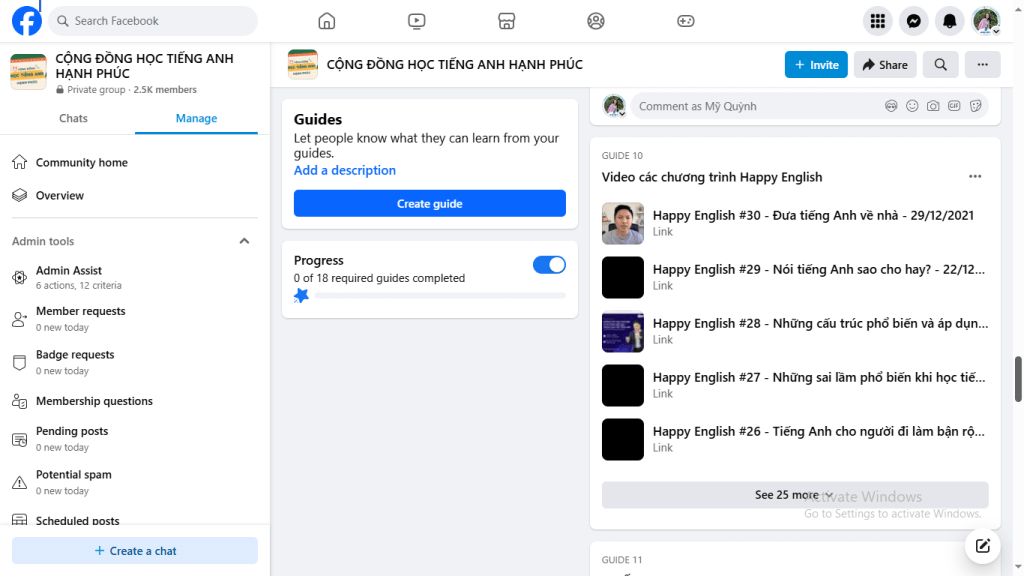Attach a photo to the comment
The height and width of the screenshot is (576, 1024).
point(934,105)
